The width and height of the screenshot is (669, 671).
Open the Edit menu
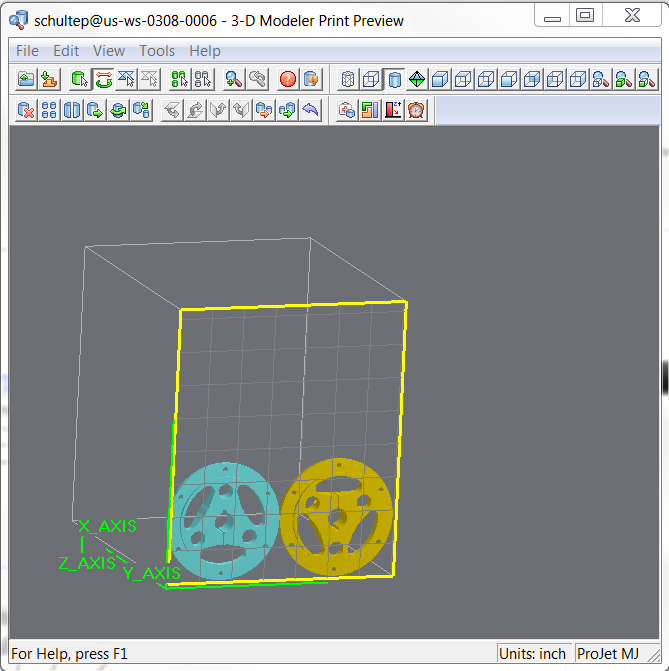pos(66,50)
